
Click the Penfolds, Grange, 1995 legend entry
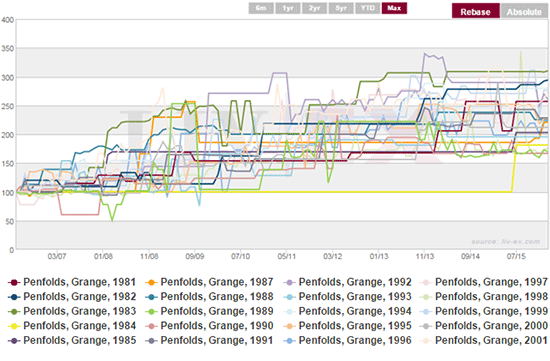pos(347,326)
